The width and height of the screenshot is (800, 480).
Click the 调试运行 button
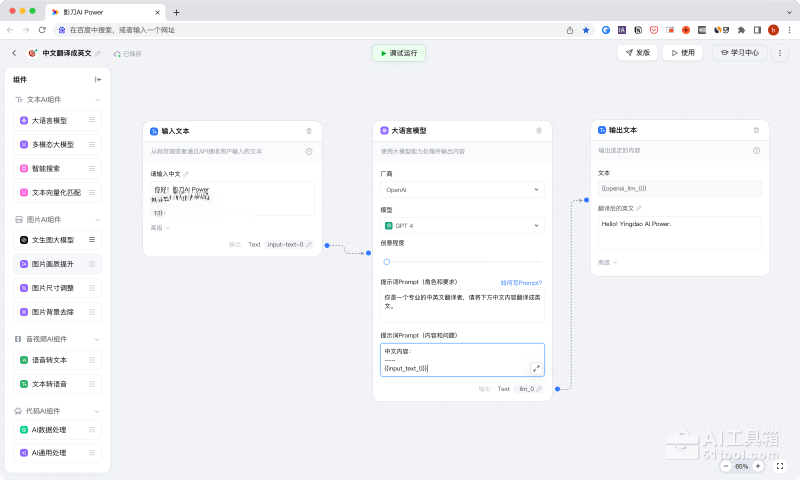[399, 53]
